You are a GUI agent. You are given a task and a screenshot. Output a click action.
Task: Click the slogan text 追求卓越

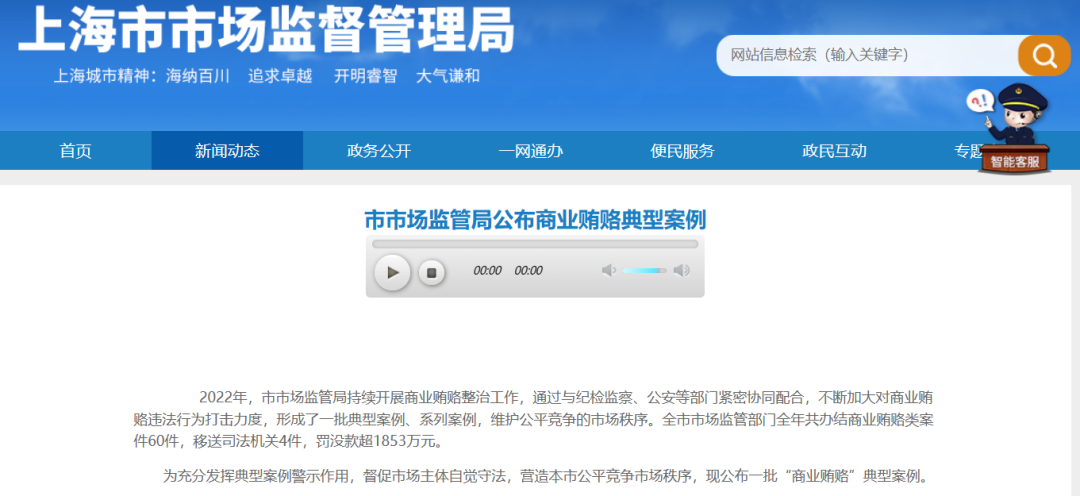[x=280, y=76]
